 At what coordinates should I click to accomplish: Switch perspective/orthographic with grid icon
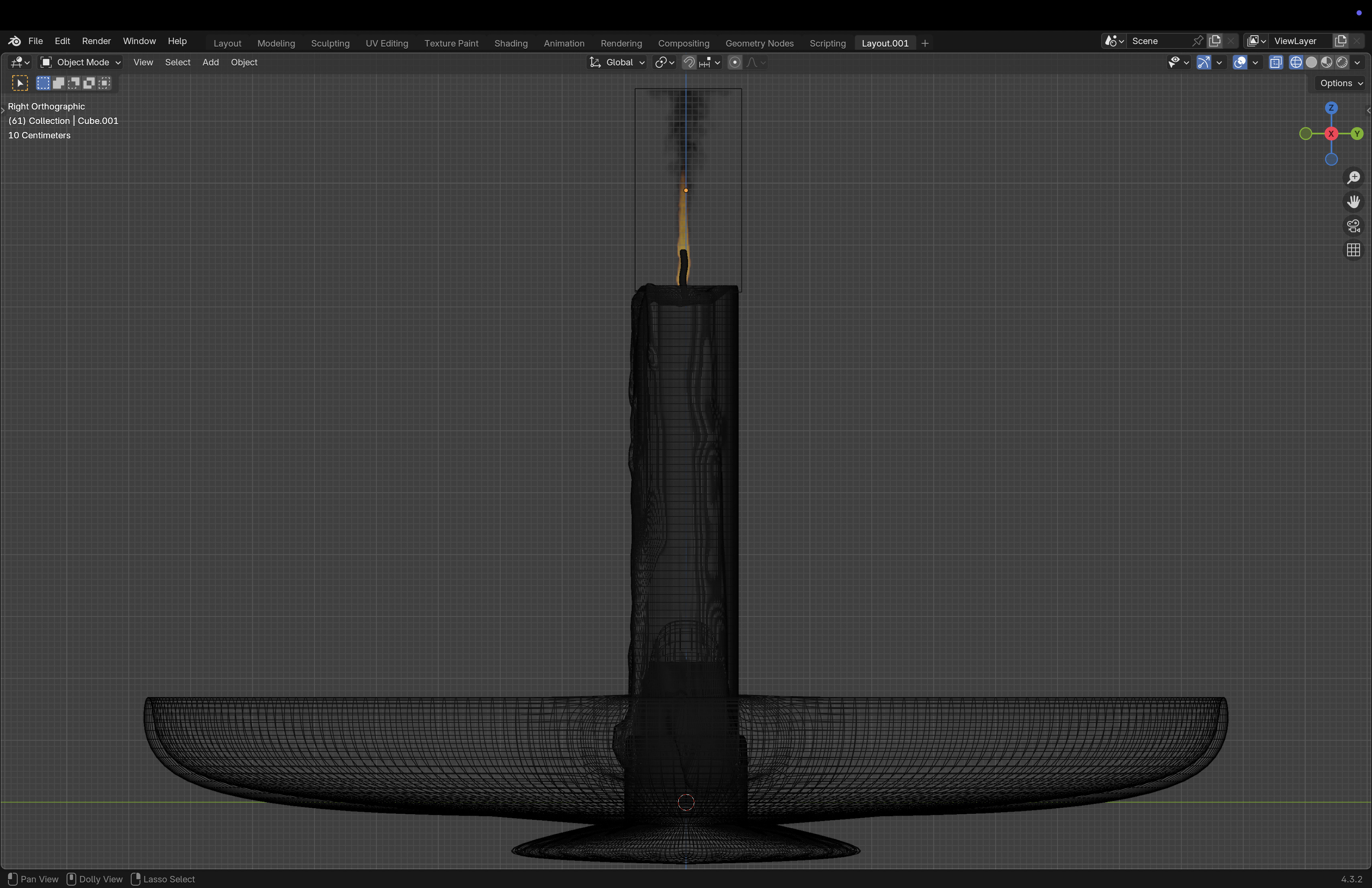pos(1353,250)
